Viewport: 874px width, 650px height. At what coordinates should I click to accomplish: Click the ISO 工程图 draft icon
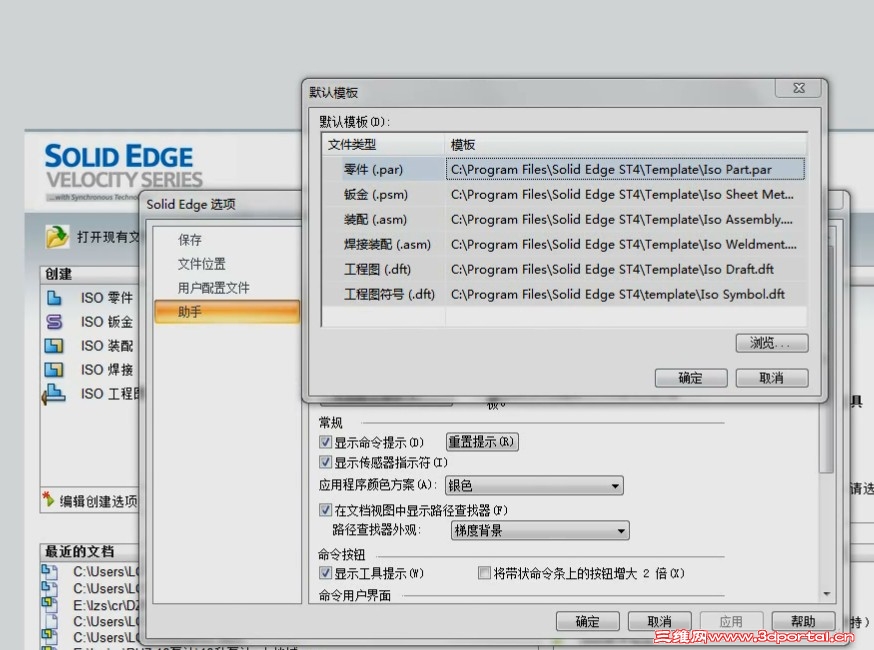tap(54, 394)
